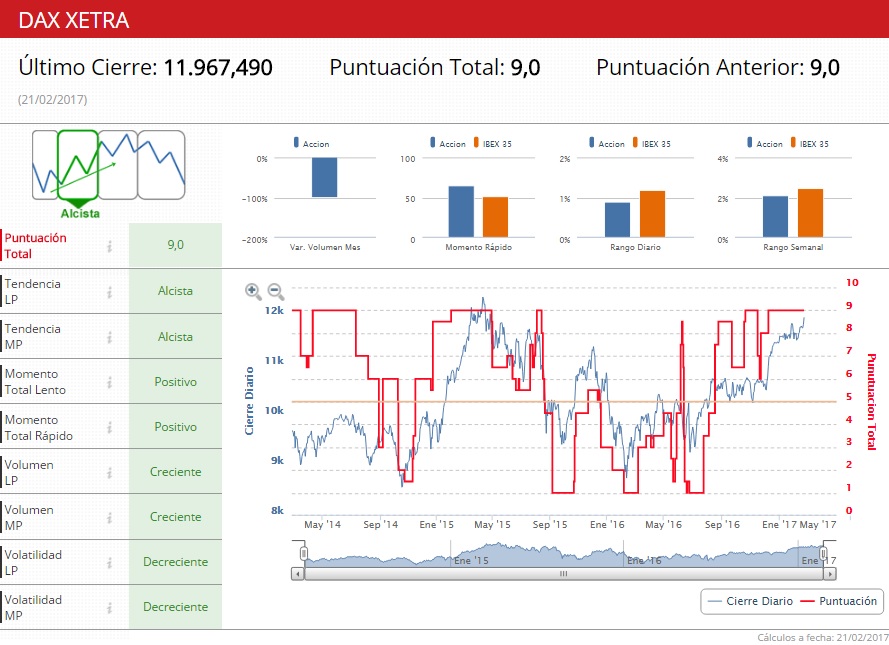Click the navigator scrollbar thumb grip
Viewport: 889px width, 645px height.
pos(564,574)
